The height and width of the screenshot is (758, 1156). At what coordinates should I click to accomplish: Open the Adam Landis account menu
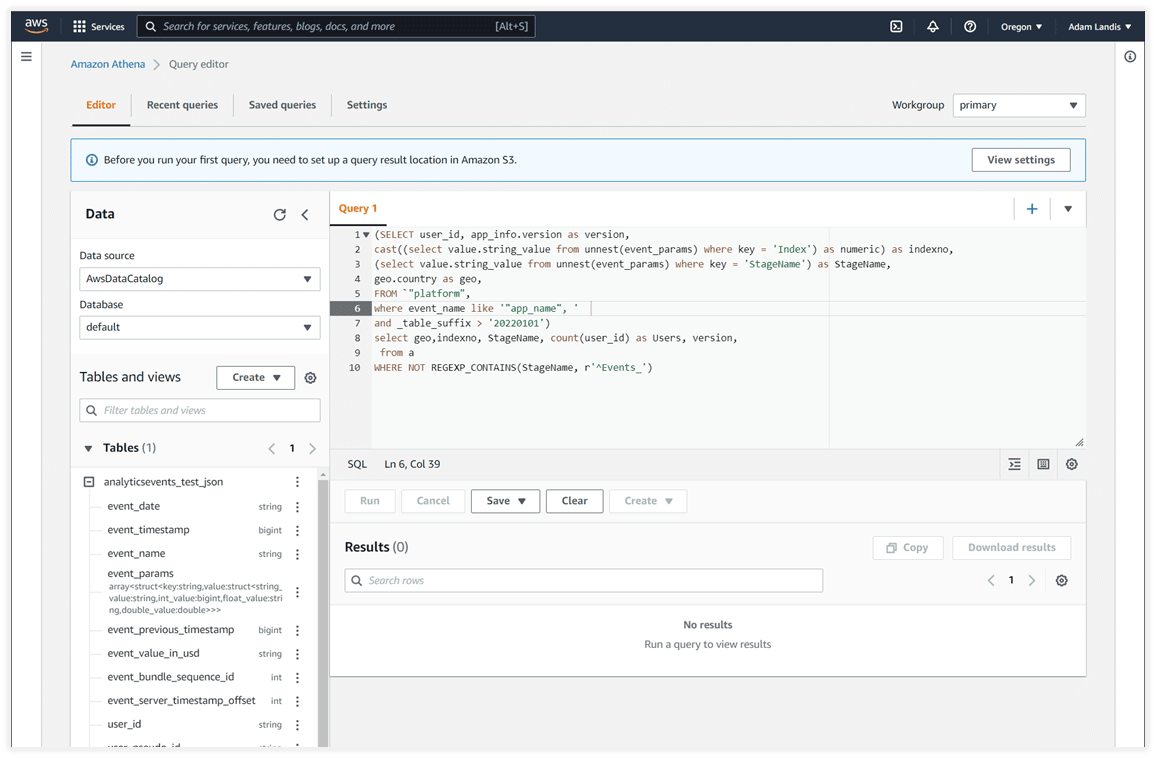click(x=1099, y=27)
